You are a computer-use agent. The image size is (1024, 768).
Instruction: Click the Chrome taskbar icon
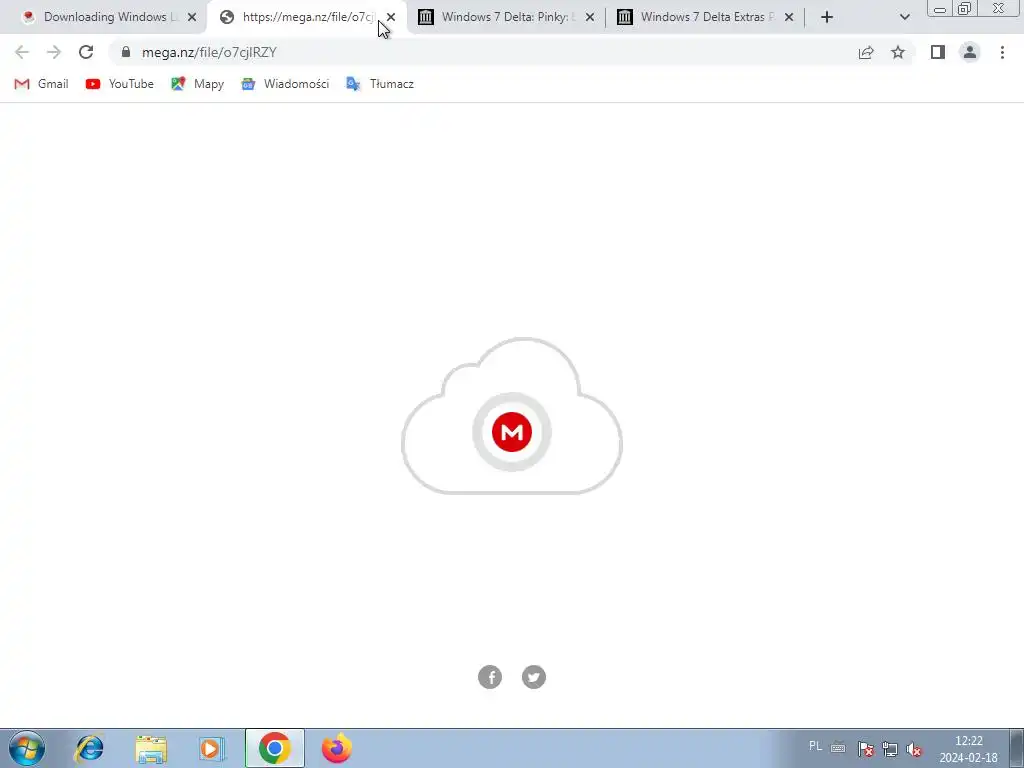(x=274, y=748)
